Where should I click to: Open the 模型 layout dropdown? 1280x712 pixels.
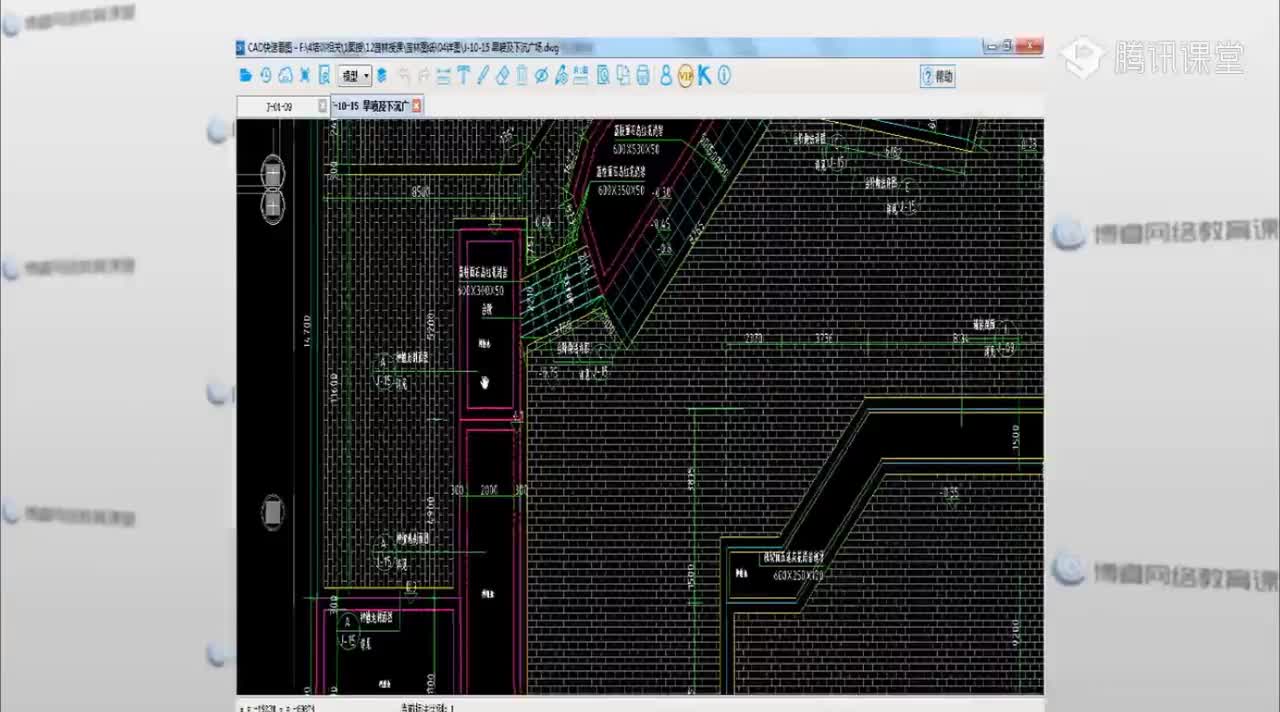click(x=354, y=75)
